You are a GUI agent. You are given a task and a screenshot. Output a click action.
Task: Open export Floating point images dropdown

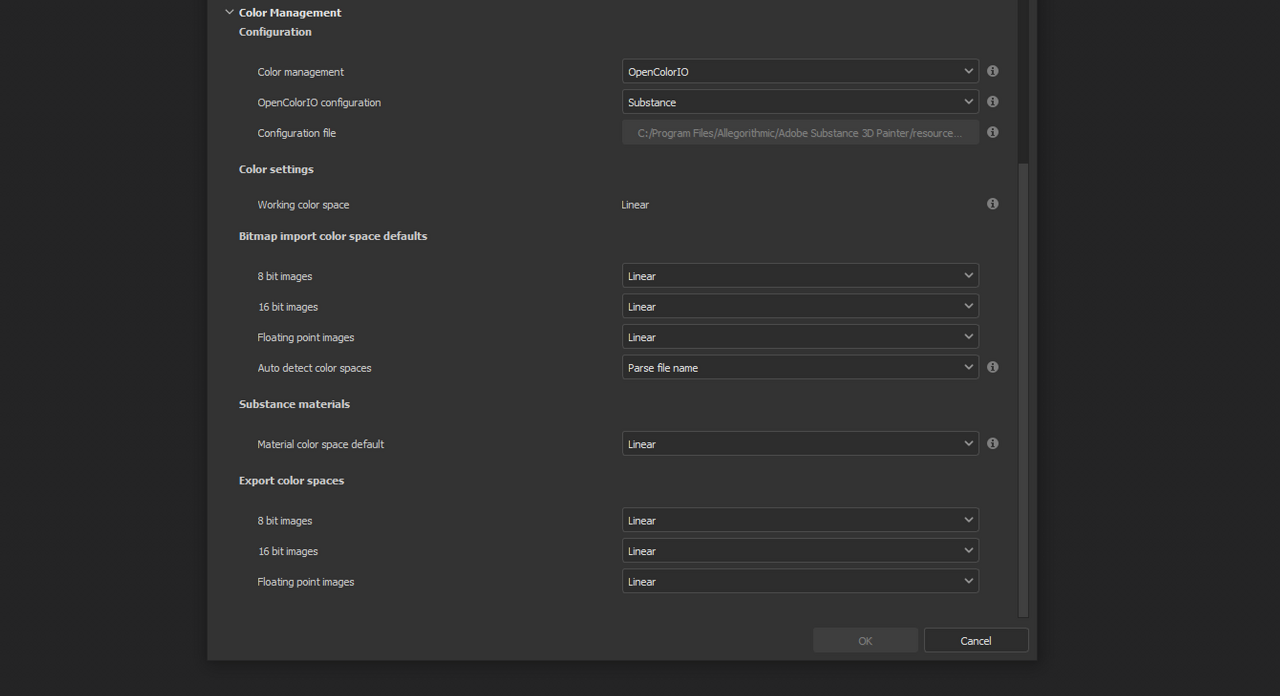[x=800, y=581]
